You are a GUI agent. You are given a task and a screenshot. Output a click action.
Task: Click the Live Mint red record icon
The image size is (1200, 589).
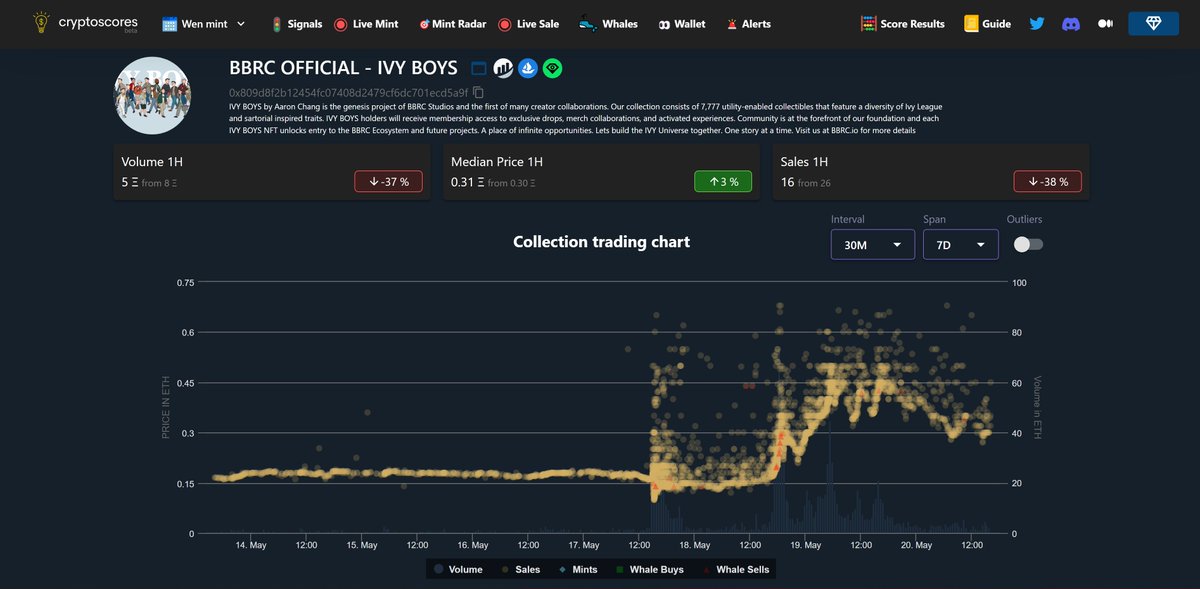point(340,24)
